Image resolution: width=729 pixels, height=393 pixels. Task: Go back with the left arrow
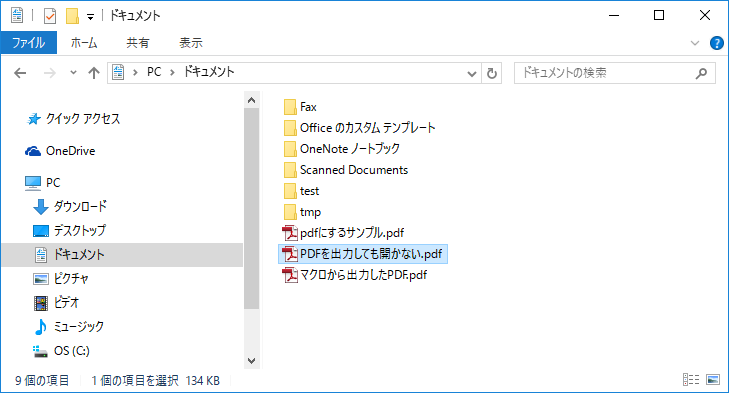point(20,73)
